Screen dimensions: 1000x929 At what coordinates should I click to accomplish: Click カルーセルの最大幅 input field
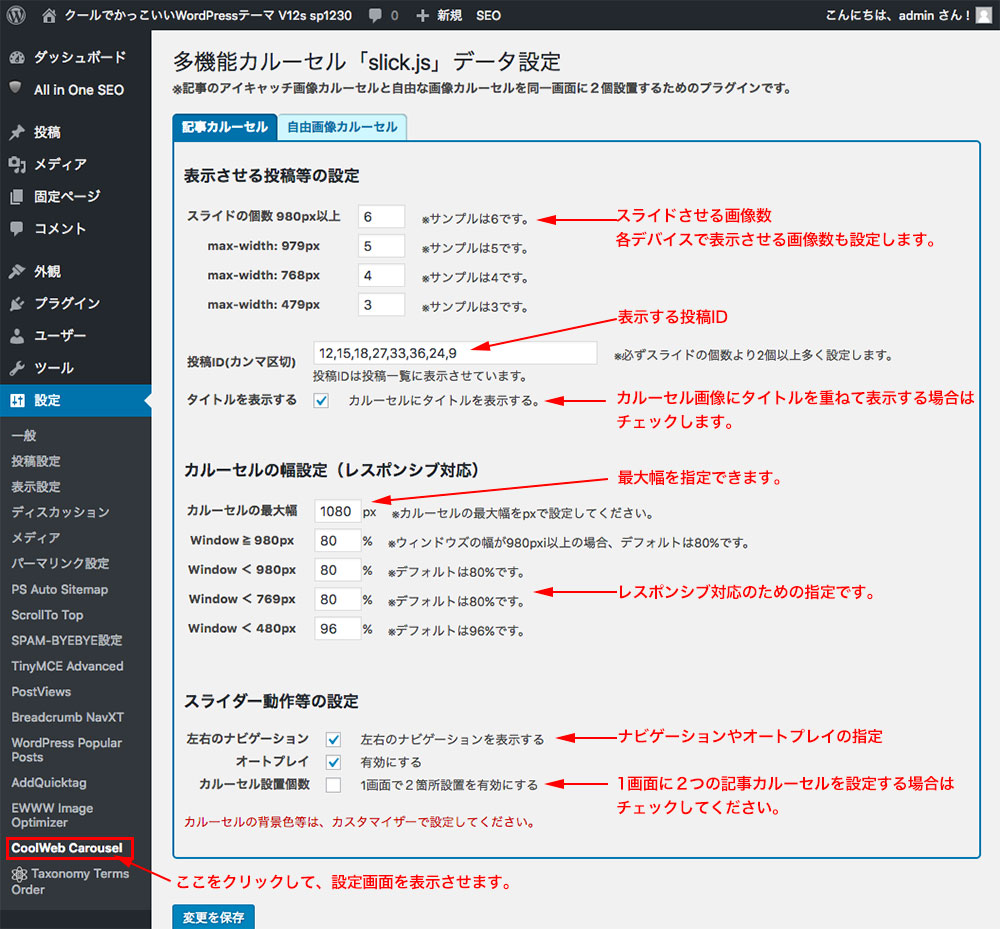pyautogui.click(x=338, y=511)
